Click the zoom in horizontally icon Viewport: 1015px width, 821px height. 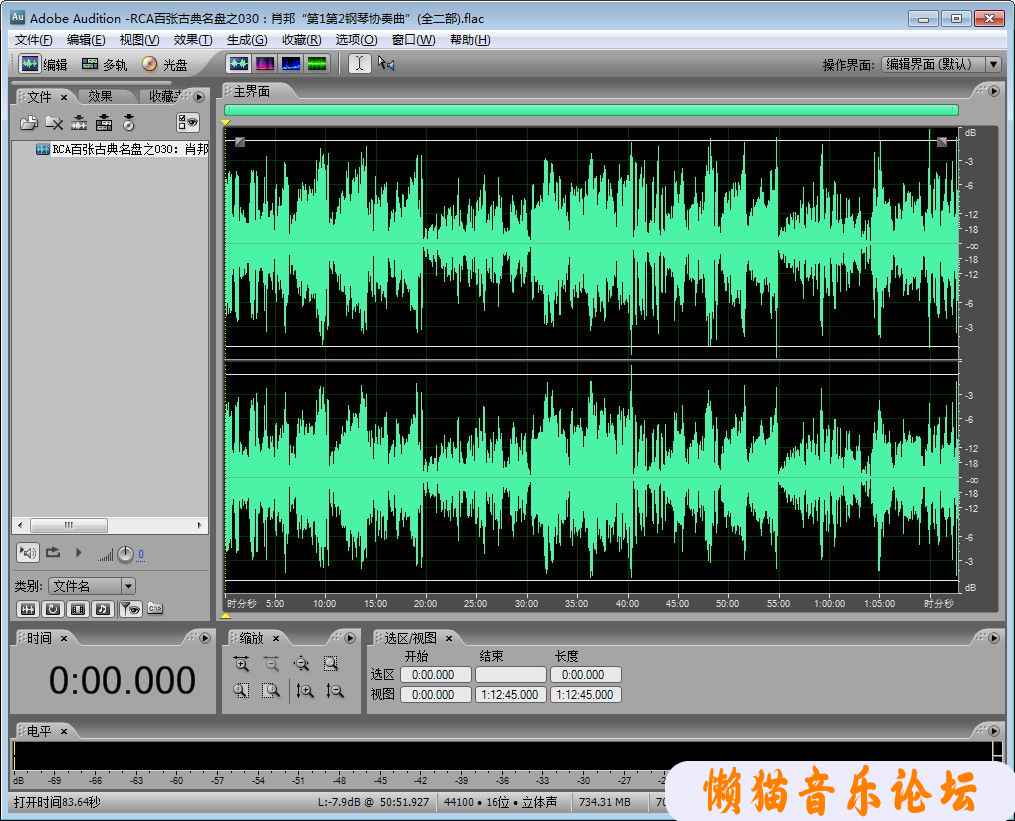[x=241, y=664]
